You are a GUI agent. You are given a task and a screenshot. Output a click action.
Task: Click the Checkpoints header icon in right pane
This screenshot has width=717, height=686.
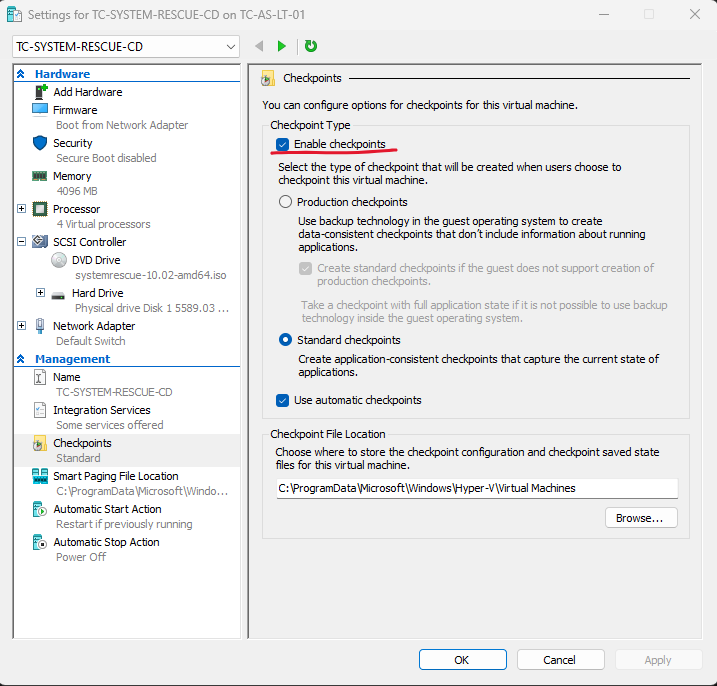pos(268,78)
